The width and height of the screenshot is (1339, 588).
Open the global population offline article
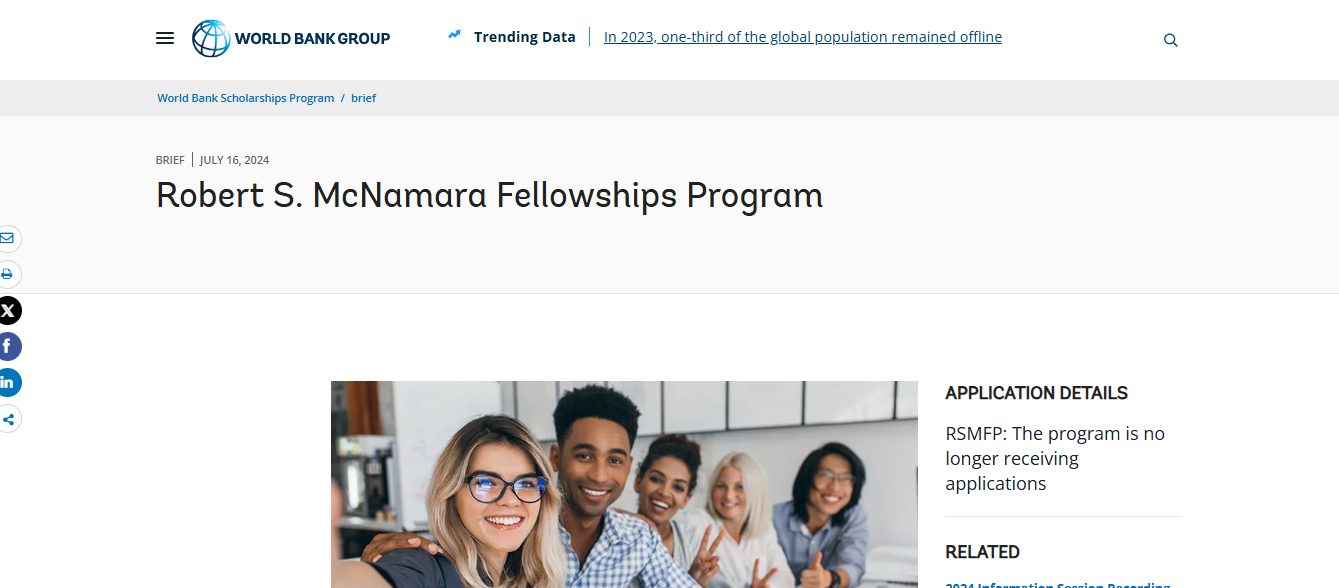pos(803,36)
